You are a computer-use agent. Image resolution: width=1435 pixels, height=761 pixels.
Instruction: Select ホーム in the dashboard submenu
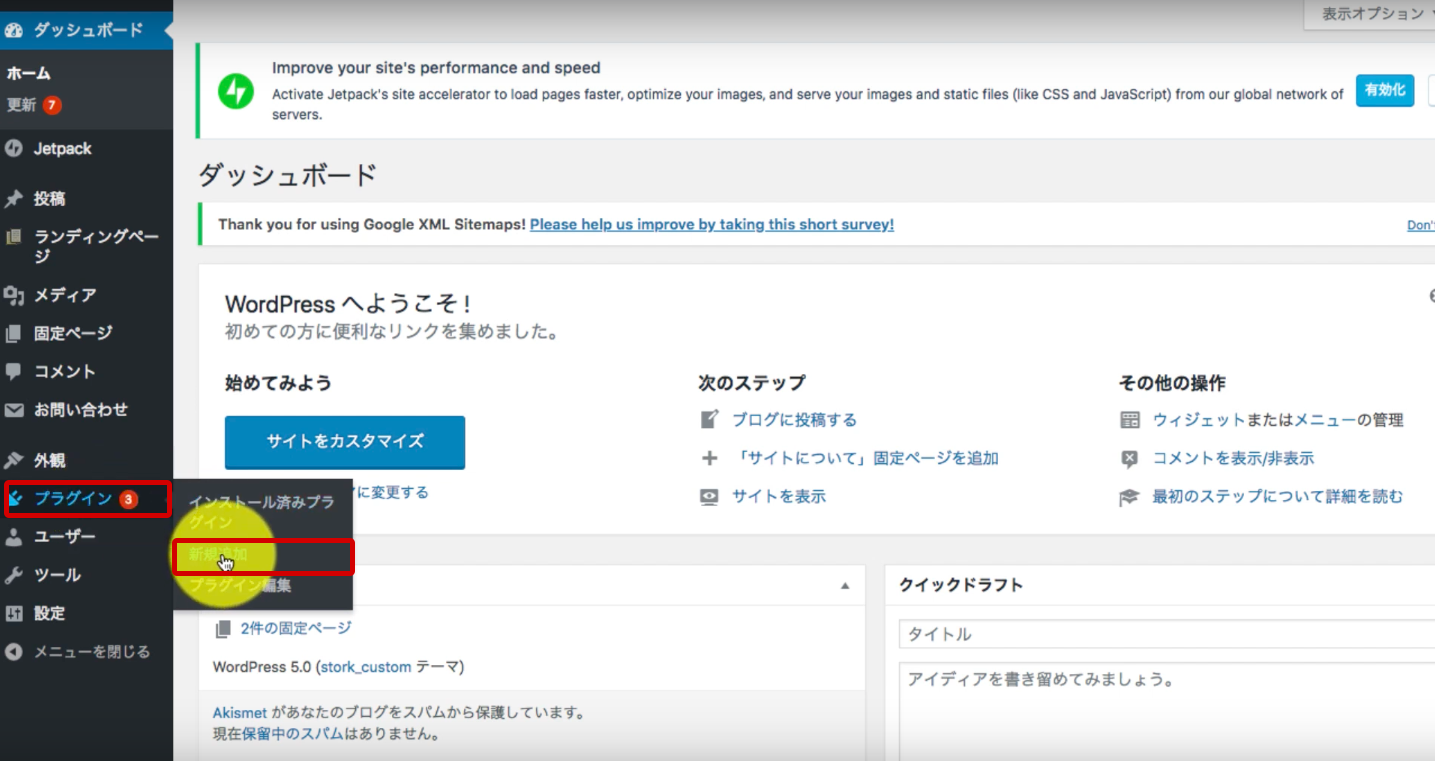click(28, 73)
